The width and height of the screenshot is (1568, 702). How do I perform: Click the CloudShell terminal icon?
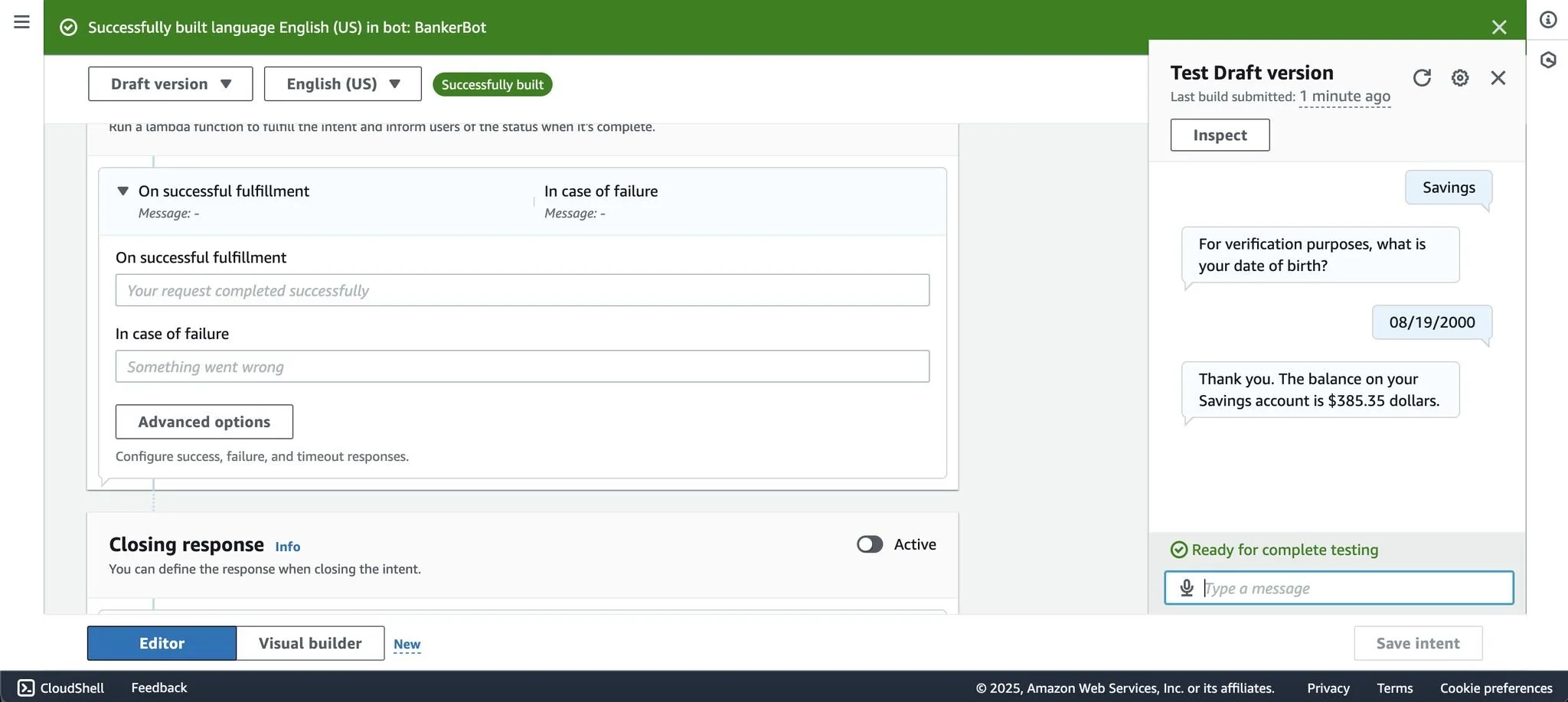(x=26, y=687)
